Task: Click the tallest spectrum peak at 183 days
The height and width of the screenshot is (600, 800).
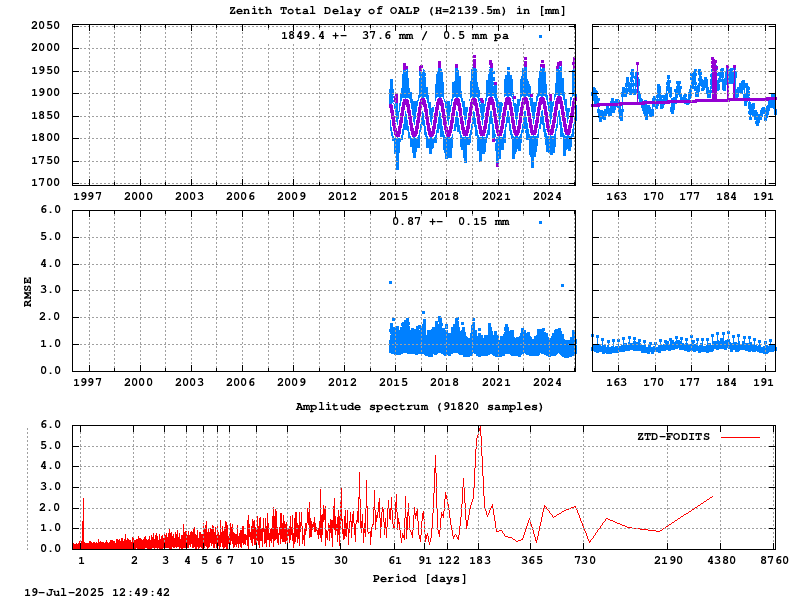Action: pos(480,430)
